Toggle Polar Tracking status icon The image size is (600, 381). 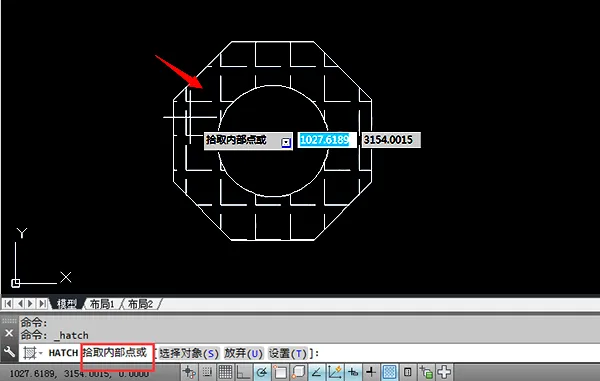click(262, 372)
